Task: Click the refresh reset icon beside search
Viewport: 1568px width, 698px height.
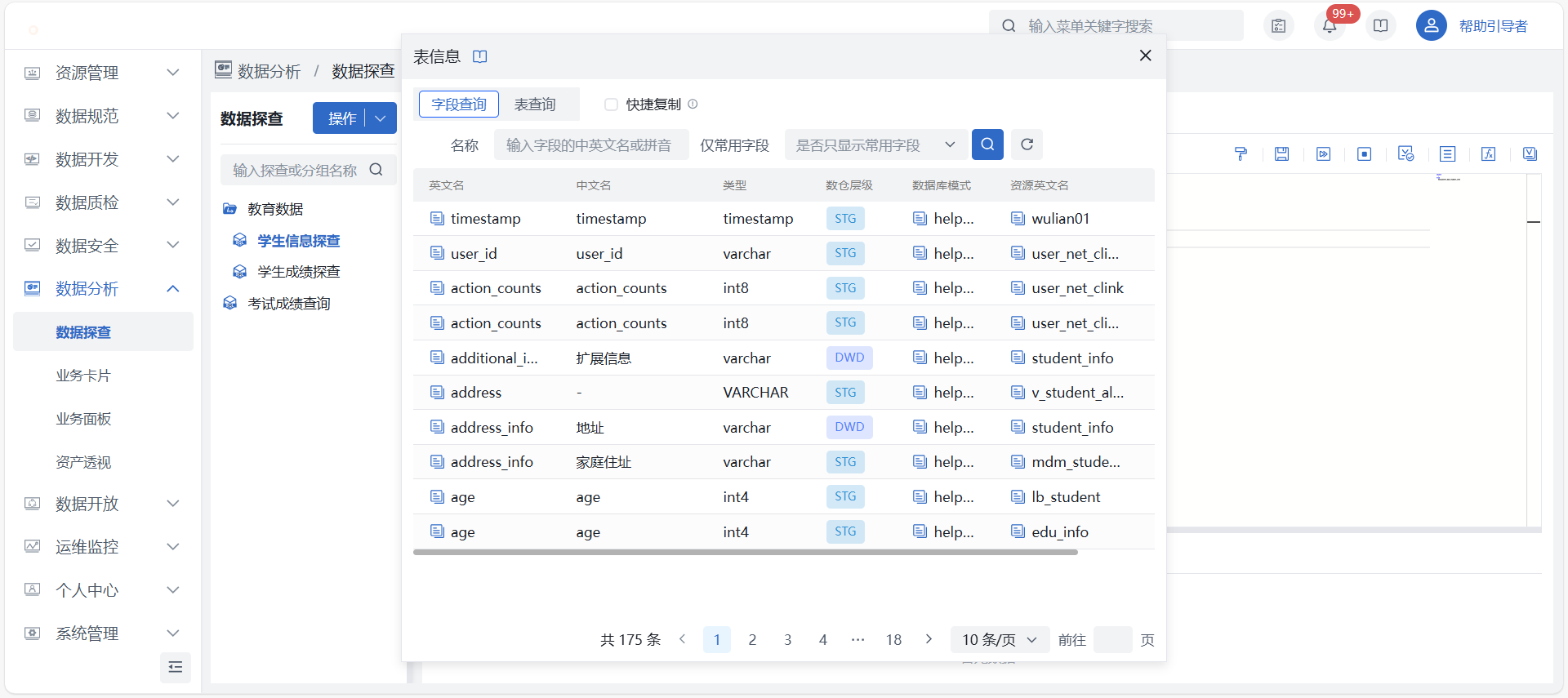Action: click(1027, 144)
